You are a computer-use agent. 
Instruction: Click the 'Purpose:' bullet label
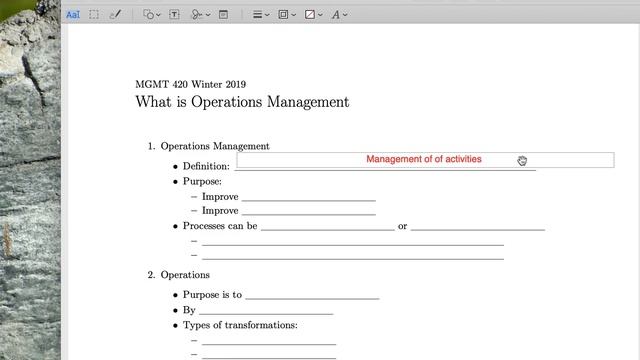tap(202, 181)
